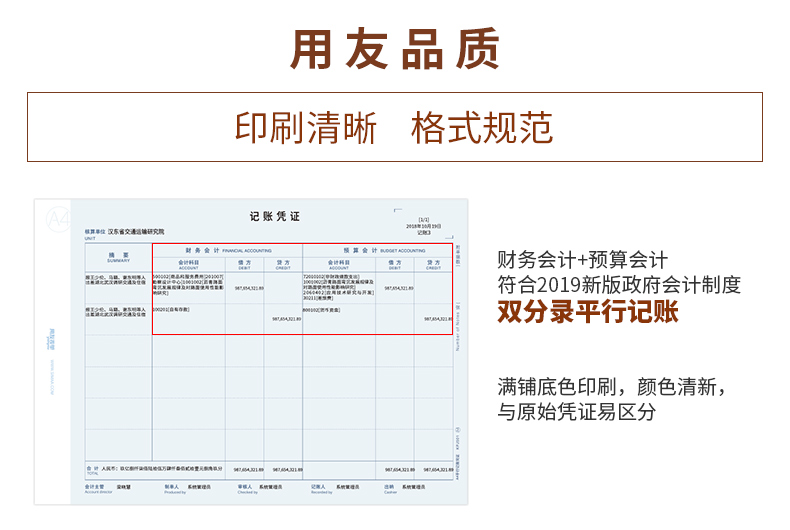Click the 用友品质 heading
Screen dimensions: 790x530
[x=395, y=48]
